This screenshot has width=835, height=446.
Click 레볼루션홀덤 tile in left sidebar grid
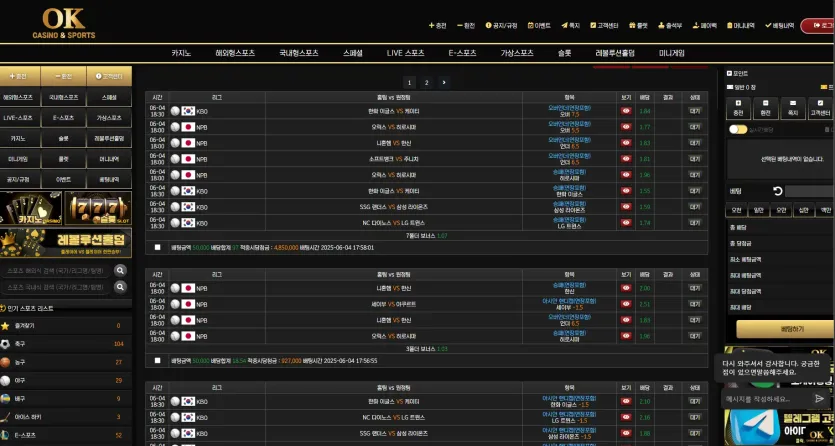point(109,138)
